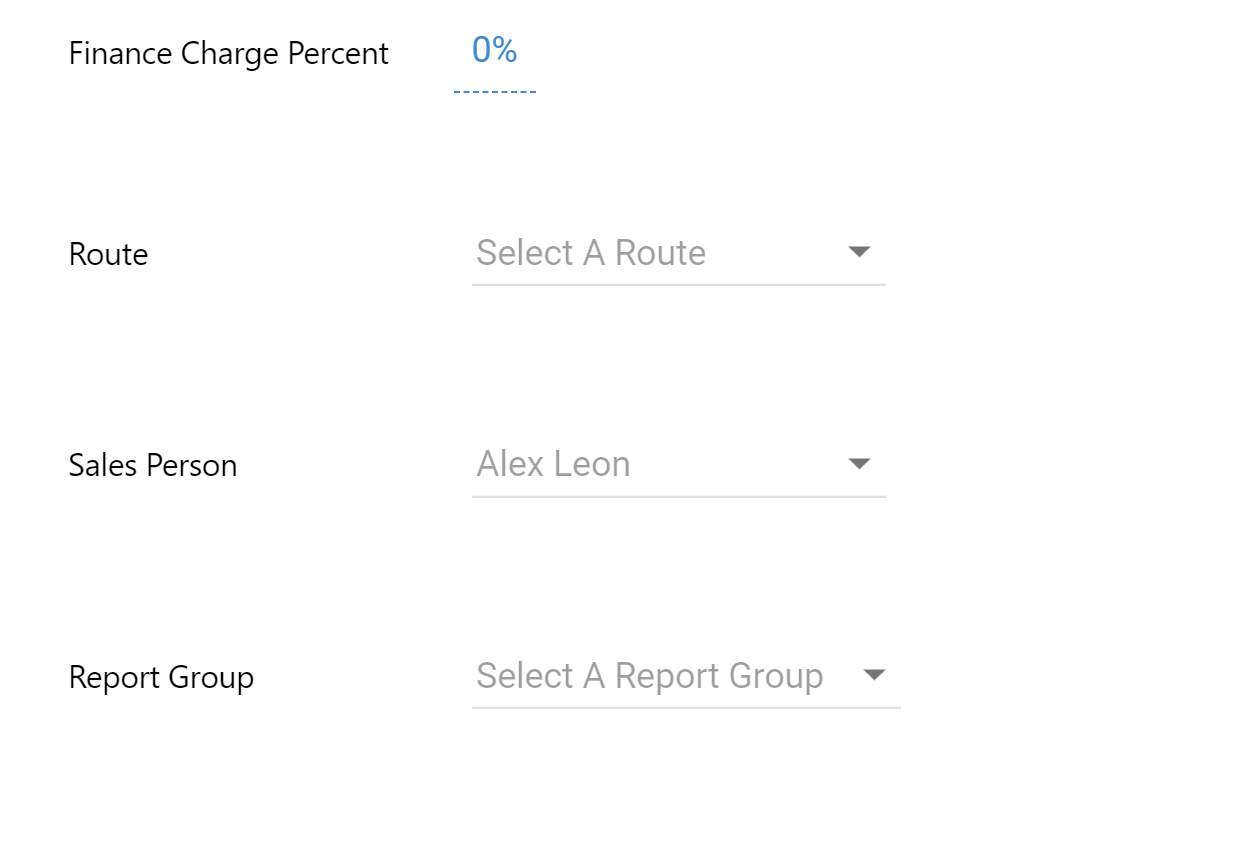Click the 'Select A Report Group' placeholder text
Image resolution: width=1260 pixels, height=862 pixels.
pos(649,676)
